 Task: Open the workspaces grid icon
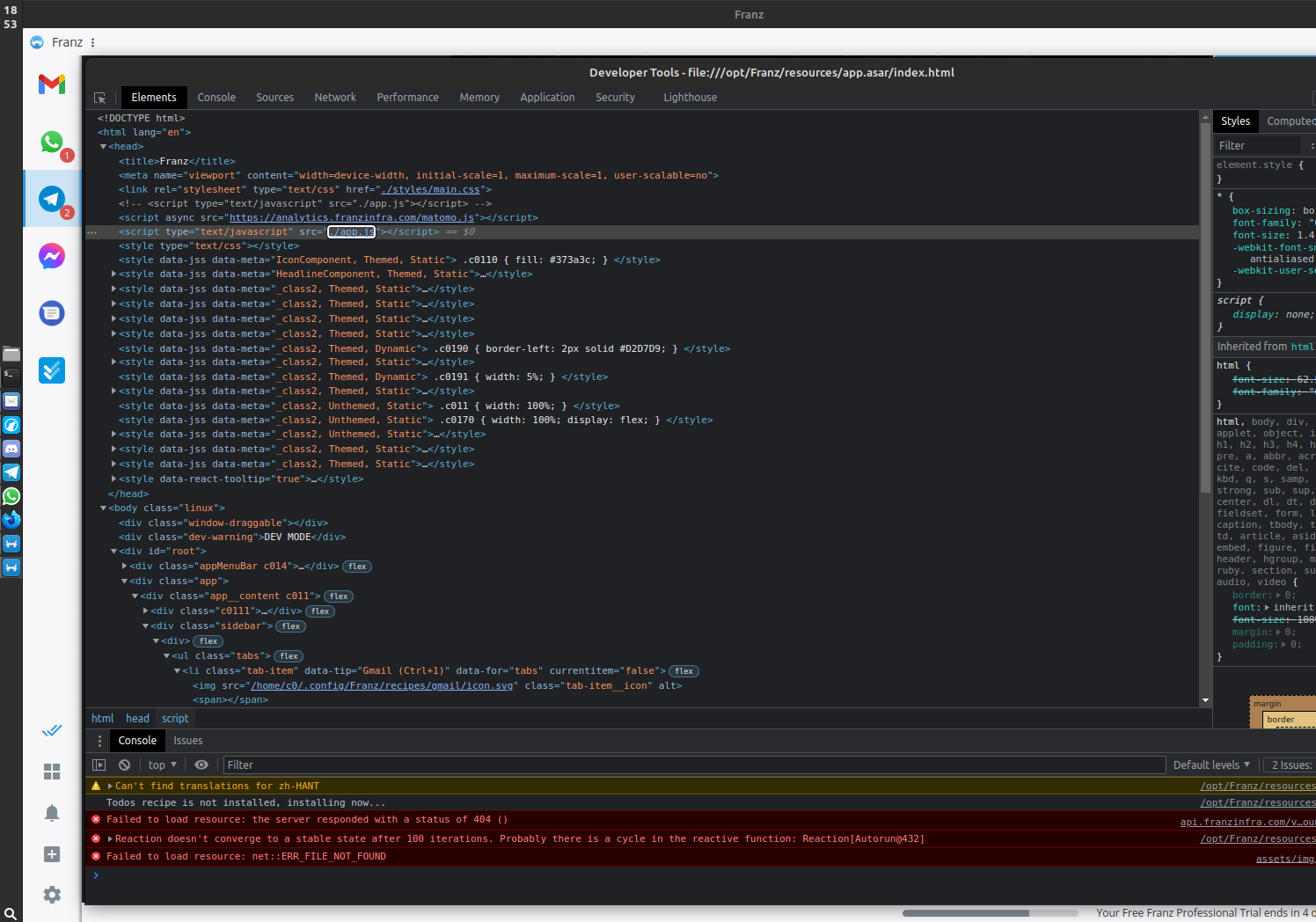pyautogui.click(x=52, y=772)
